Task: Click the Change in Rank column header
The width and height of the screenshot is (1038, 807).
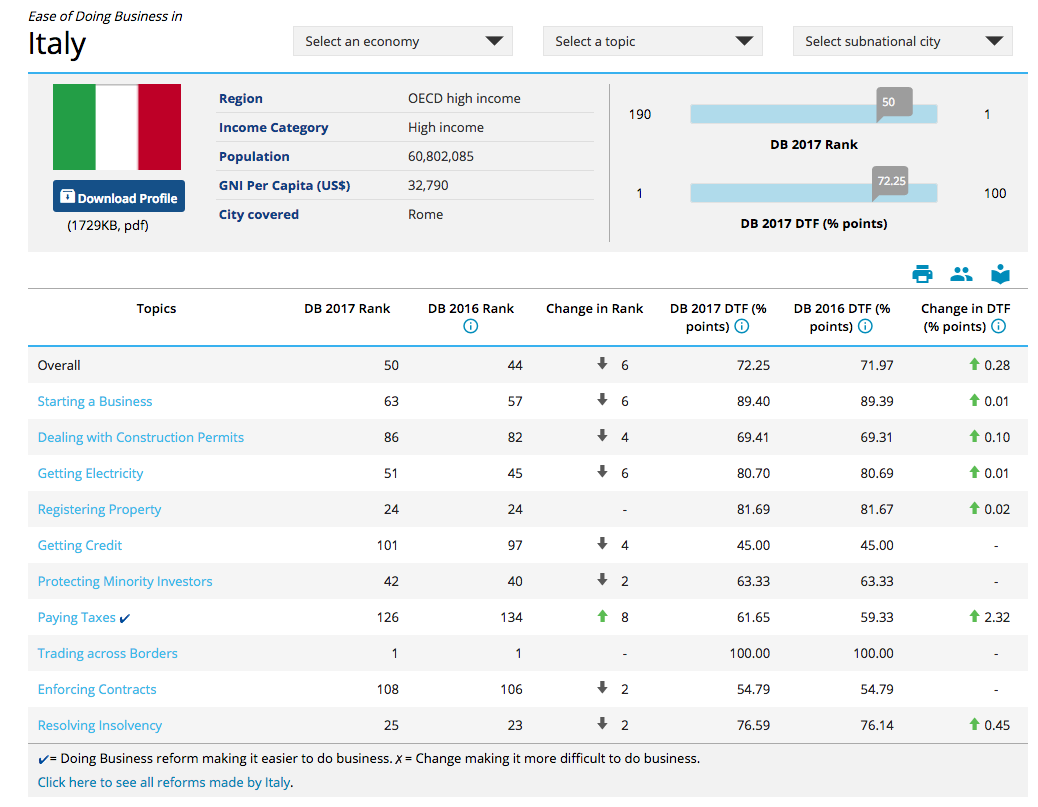Action: coord(594,309)
